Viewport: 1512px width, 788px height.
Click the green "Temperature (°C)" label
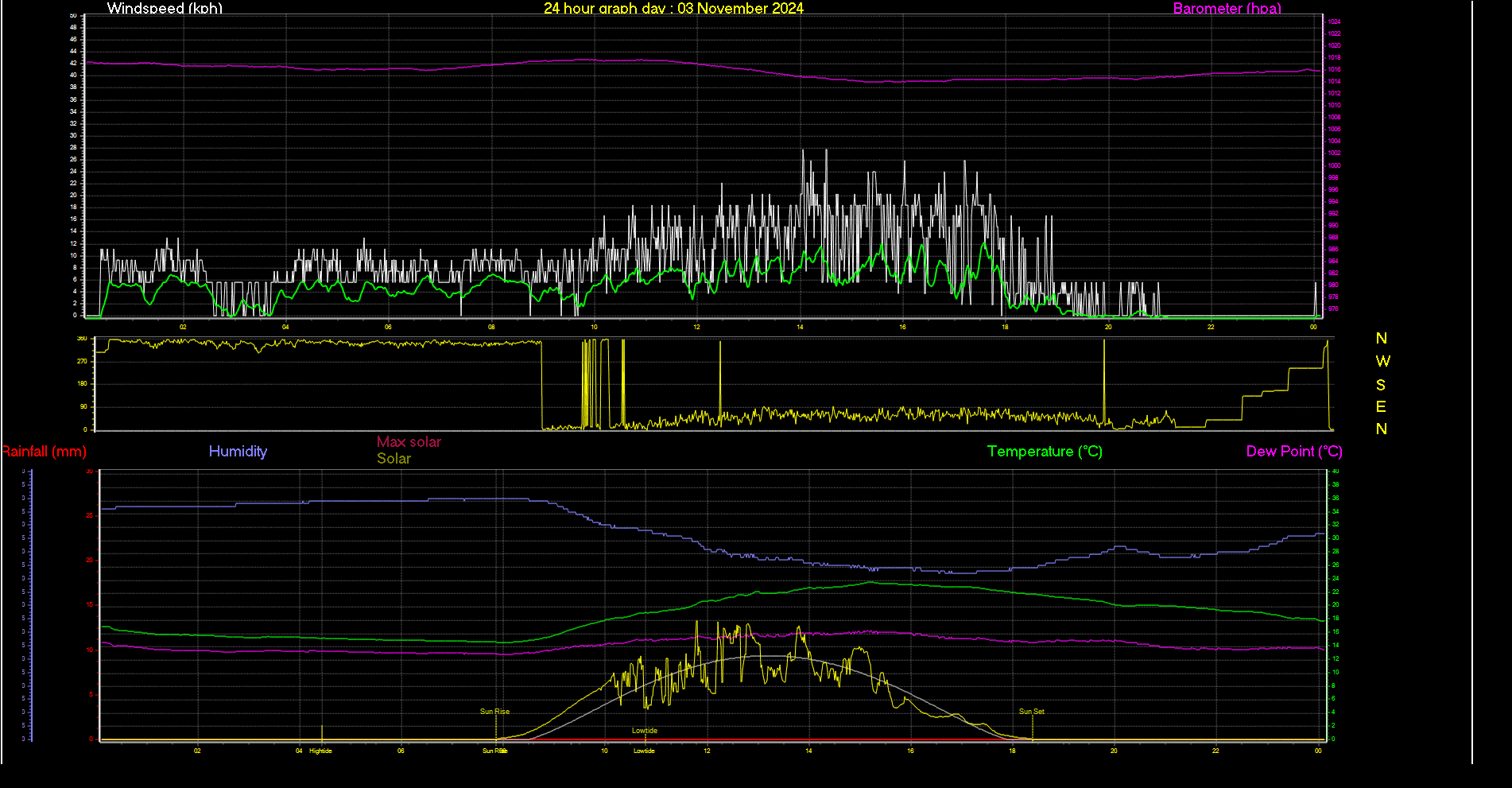1045,452
